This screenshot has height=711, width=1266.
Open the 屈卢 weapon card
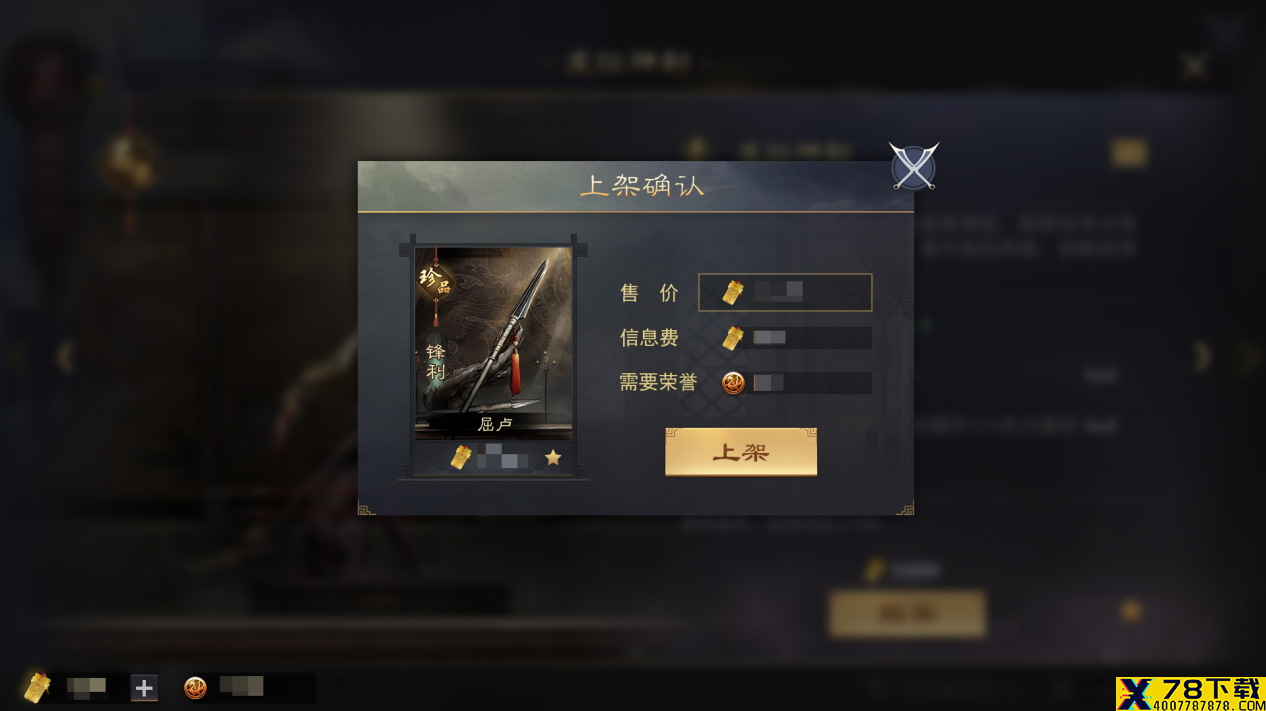tap(494, 343)
